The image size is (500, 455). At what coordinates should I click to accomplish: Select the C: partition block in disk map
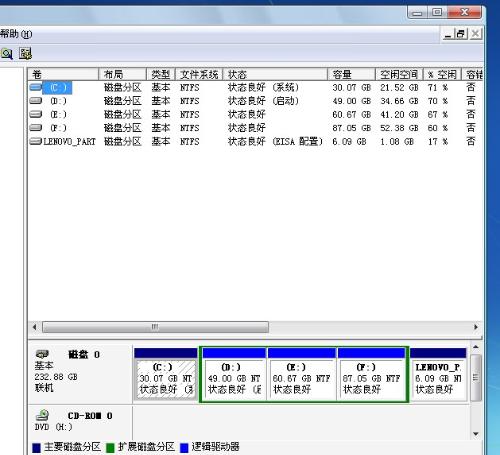pyautogui.click(x=166, y=375)
